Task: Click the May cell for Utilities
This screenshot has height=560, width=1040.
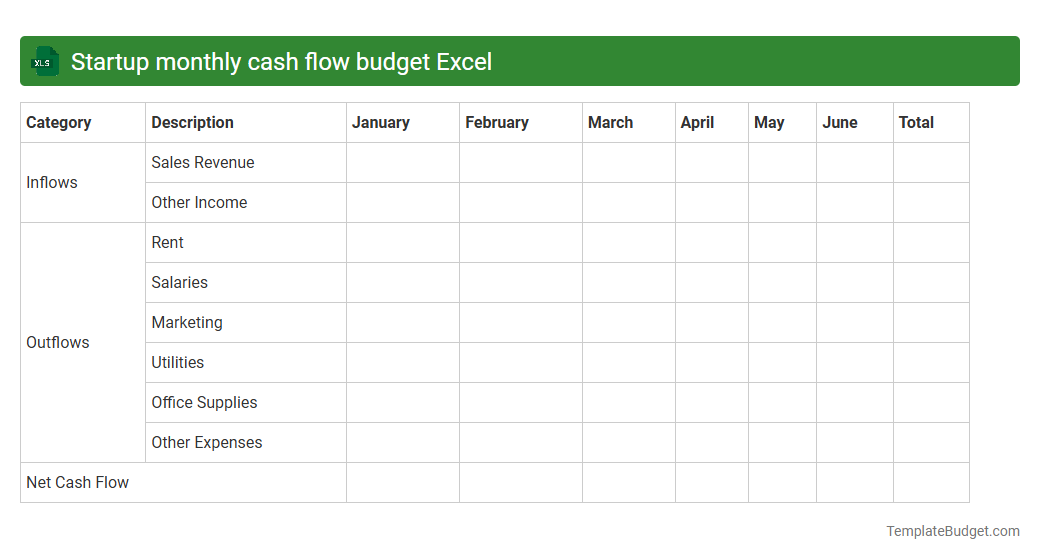Action: (782, 362)
